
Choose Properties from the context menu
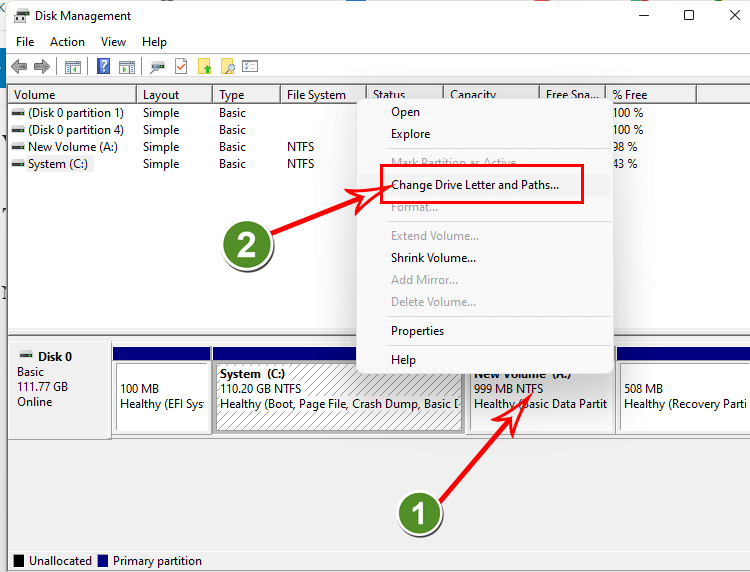coord(485,331)
